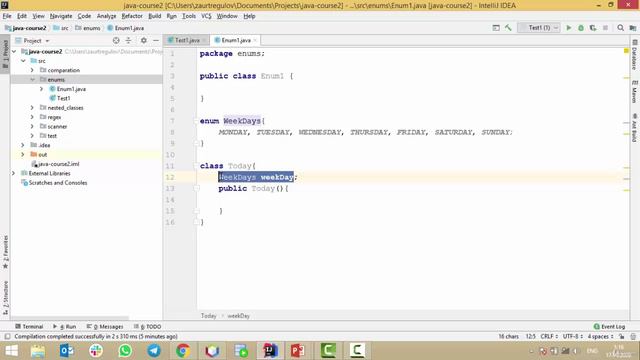640x360 pixels.
Task: Toggle the 1: Project side tab
Action: point(5,54)
